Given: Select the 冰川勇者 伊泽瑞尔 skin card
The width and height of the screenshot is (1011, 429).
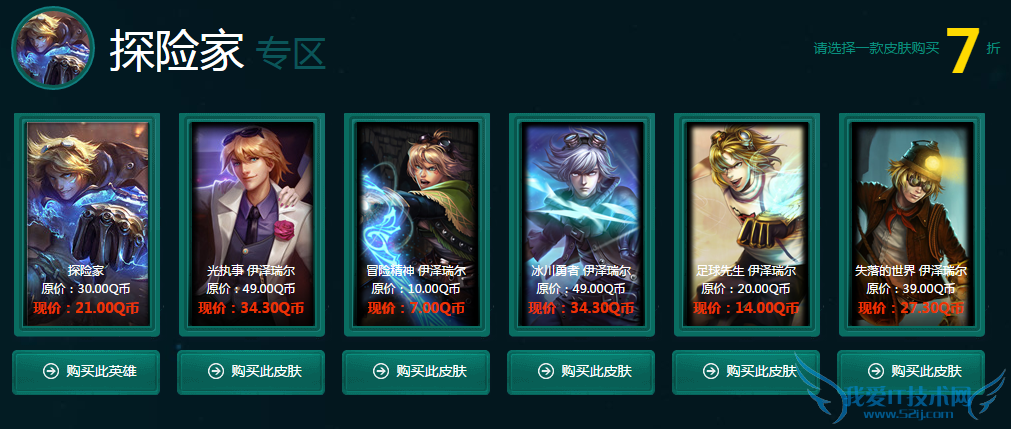Looking at the screenshot, I should 582,224.
